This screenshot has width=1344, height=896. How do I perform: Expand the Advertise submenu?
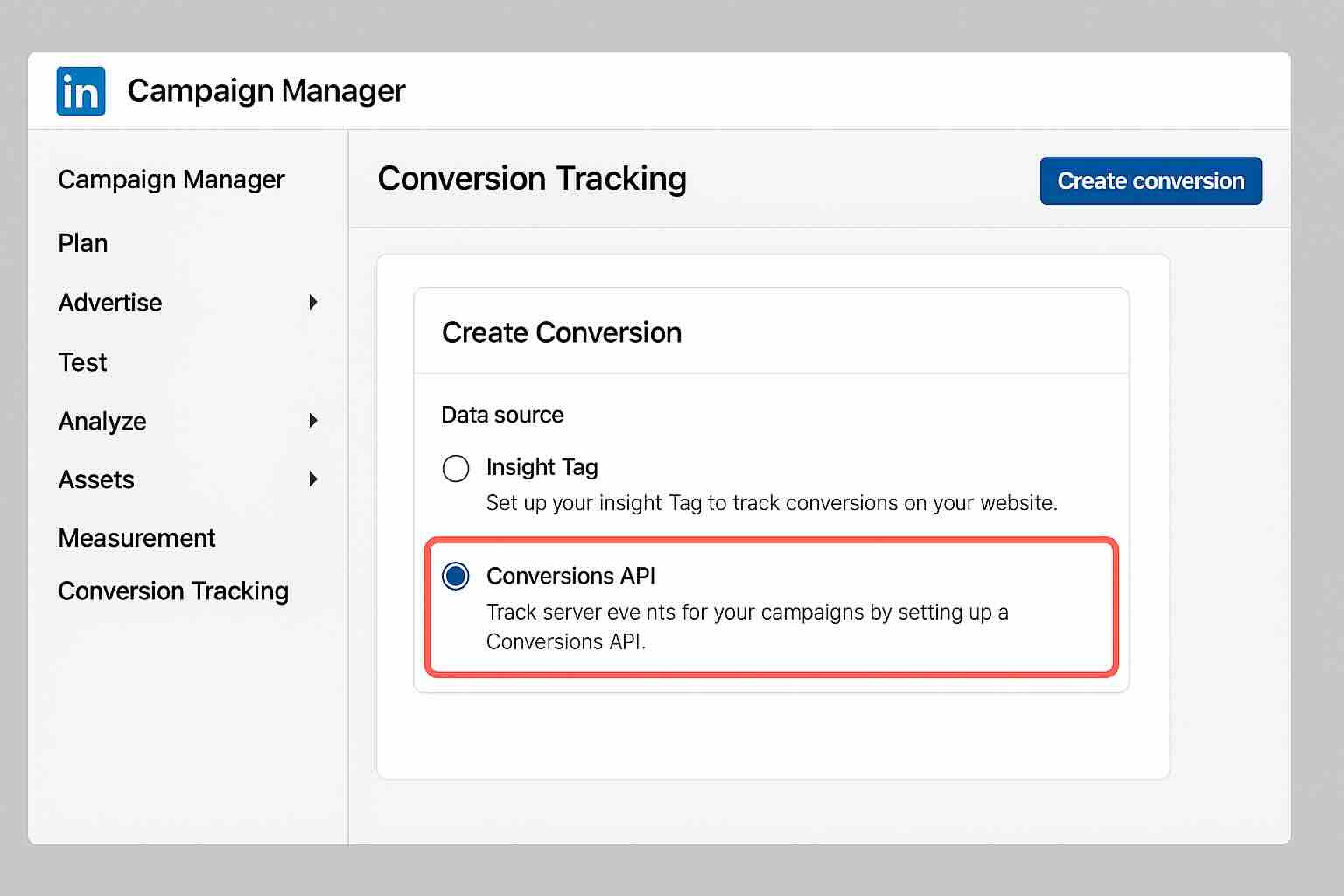313,302
